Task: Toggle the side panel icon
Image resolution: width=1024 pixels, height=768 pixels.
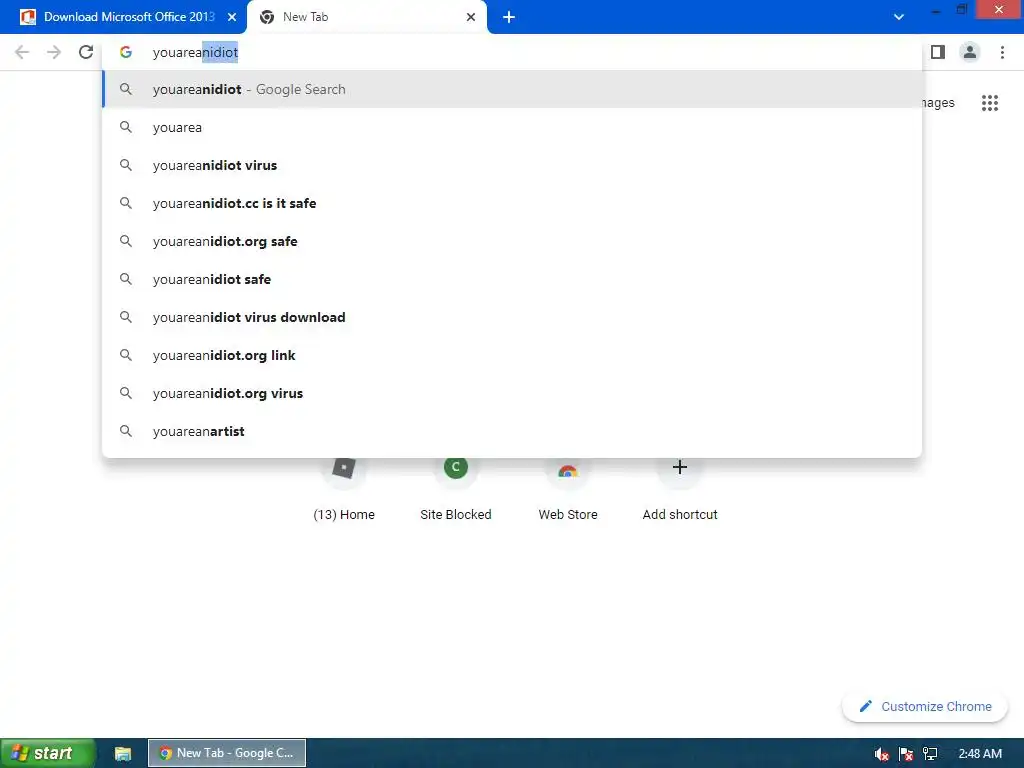Action: [938, 52]
